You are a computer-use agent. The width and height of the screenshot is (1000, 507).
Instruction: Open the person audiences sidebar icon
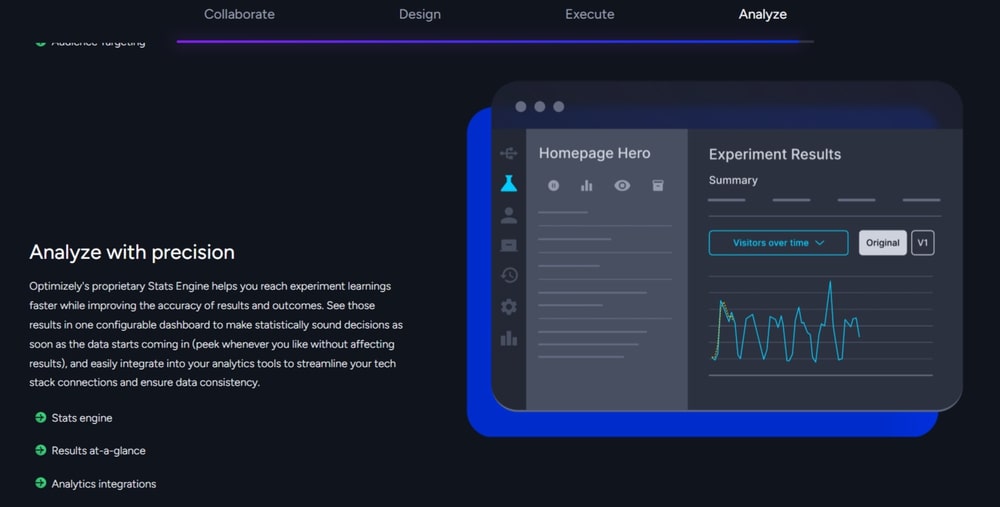coord(508,215)
